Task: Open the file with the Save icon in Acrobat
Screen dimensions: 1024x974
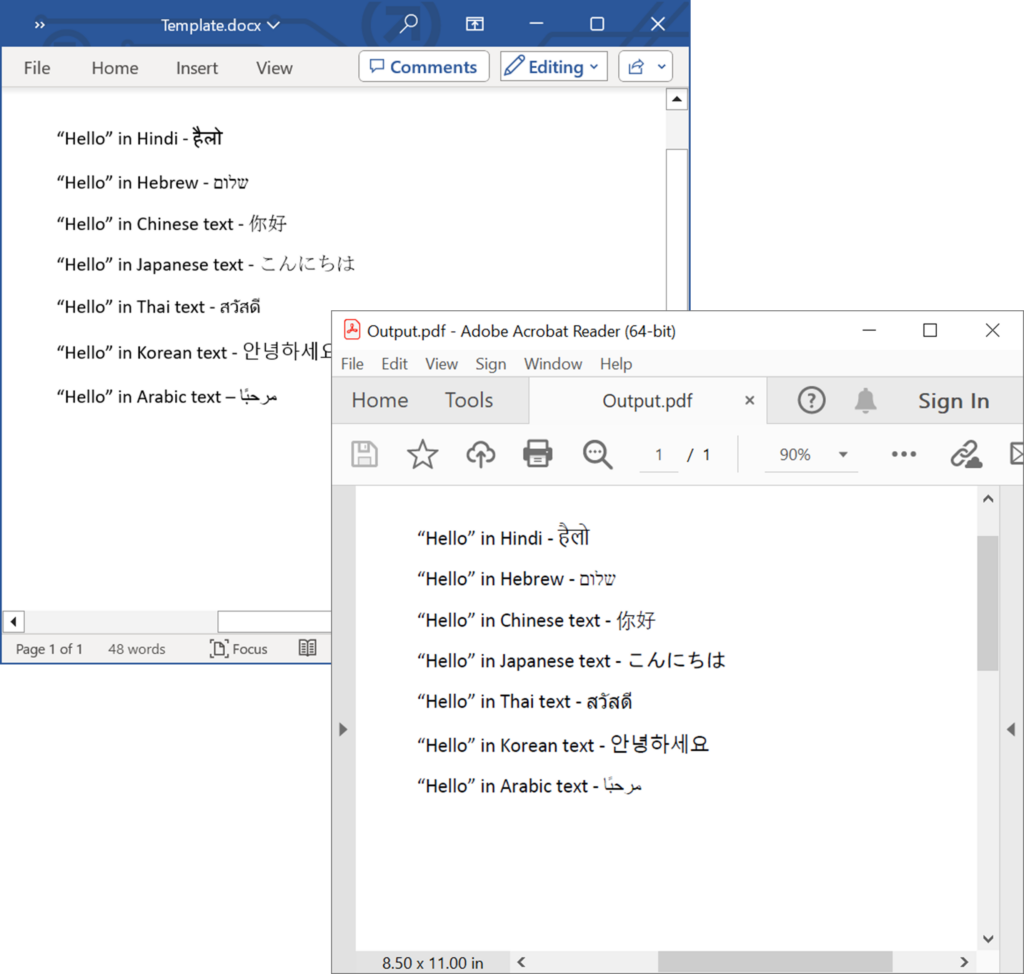Action: pos(364,454)
